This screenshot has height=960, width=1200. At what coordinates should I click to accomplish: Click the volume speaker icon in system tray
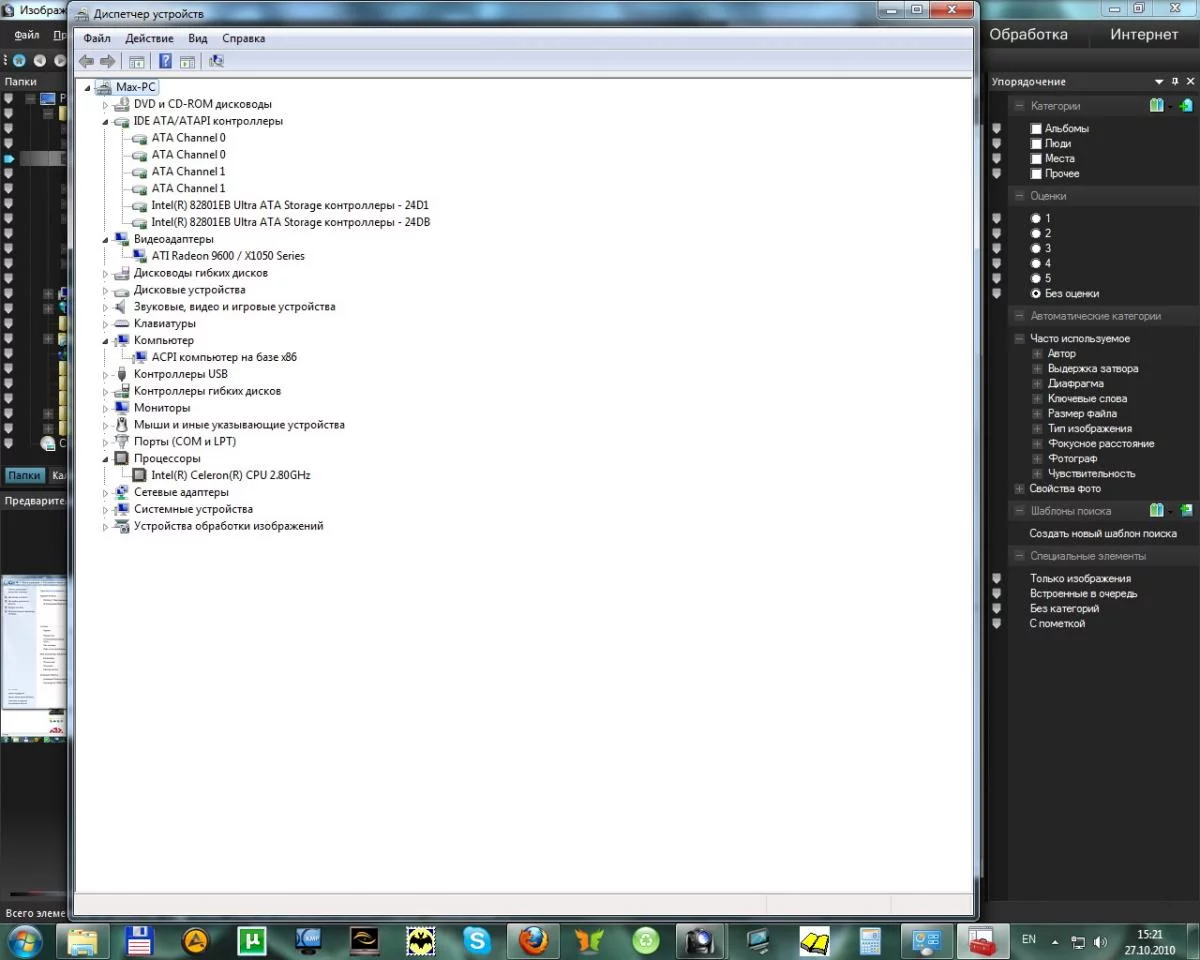[1101, 941]
